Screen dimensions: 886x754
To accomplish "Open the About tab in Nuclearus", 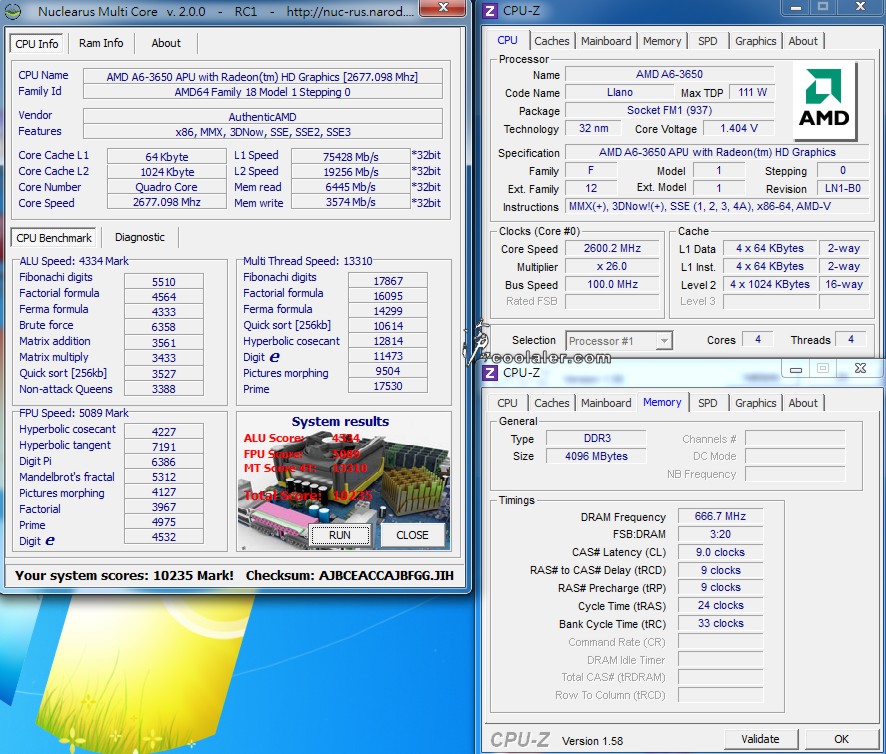I will tap(166, 43).
